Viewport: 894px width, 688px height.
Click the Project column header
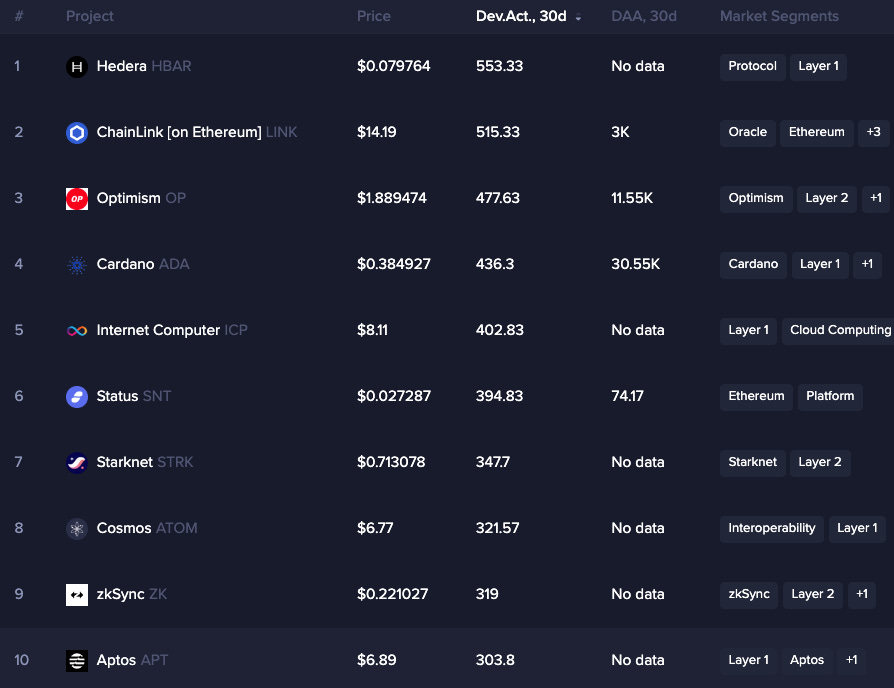(90, 17)
